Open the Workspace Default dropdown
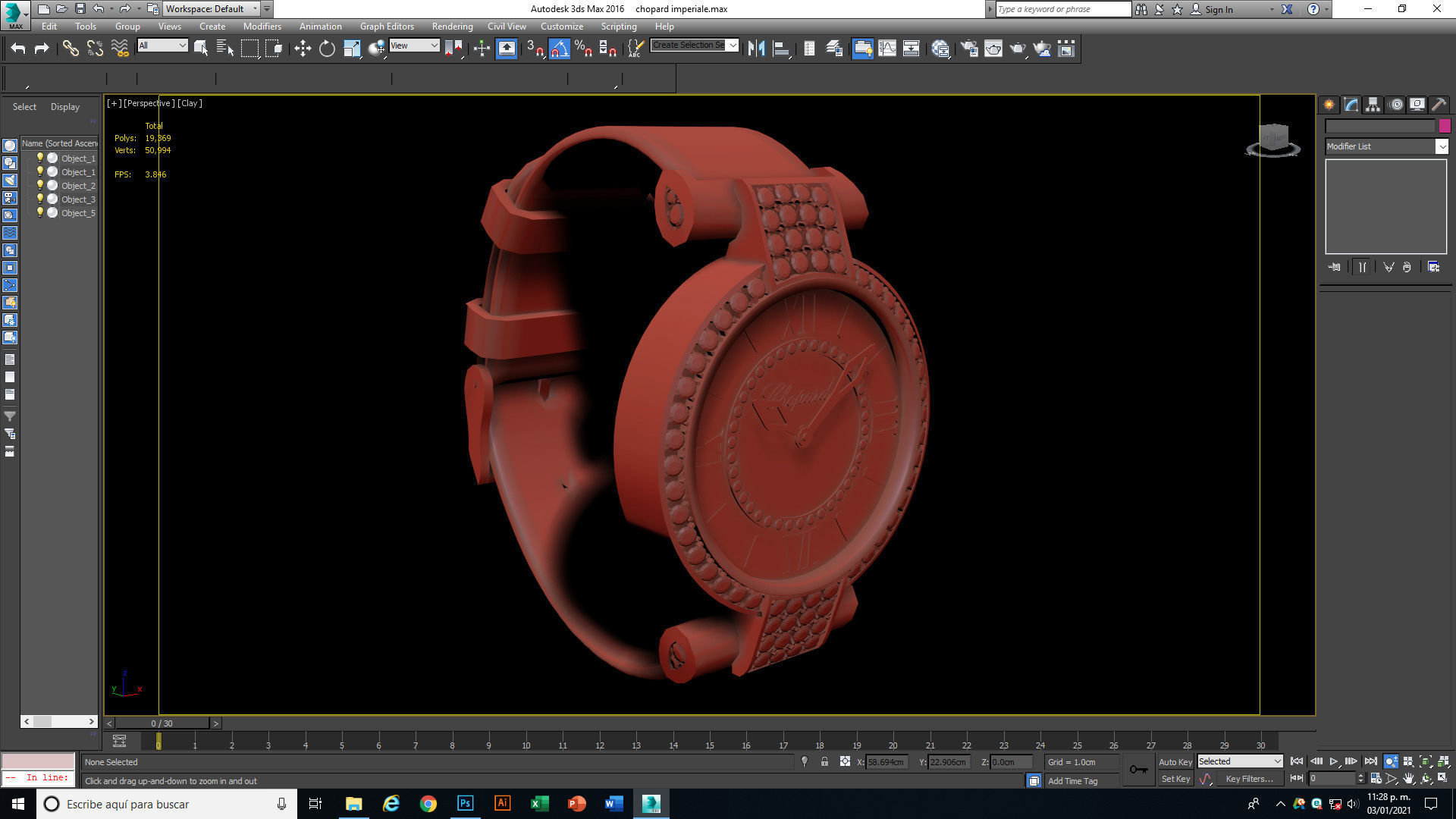The image size is (1456, 819). (212, 9)
